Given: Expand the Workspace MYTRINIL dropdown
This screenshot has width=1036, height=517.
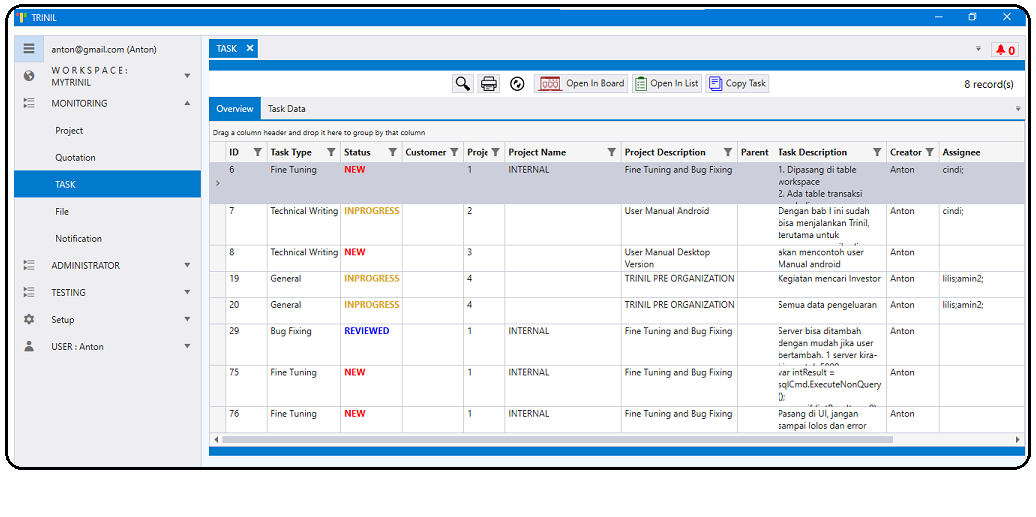Looking at the screenshot, I should tap(187, 76).
